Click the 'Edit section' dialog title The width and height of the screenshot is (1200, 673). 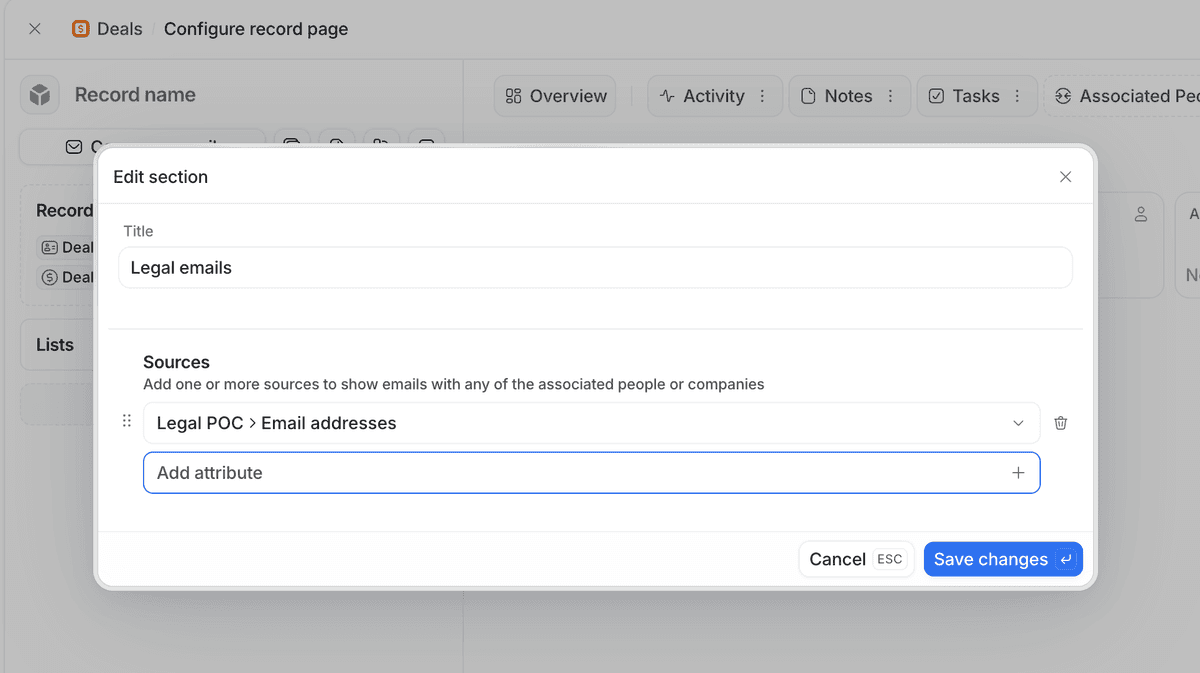(160, 177)
